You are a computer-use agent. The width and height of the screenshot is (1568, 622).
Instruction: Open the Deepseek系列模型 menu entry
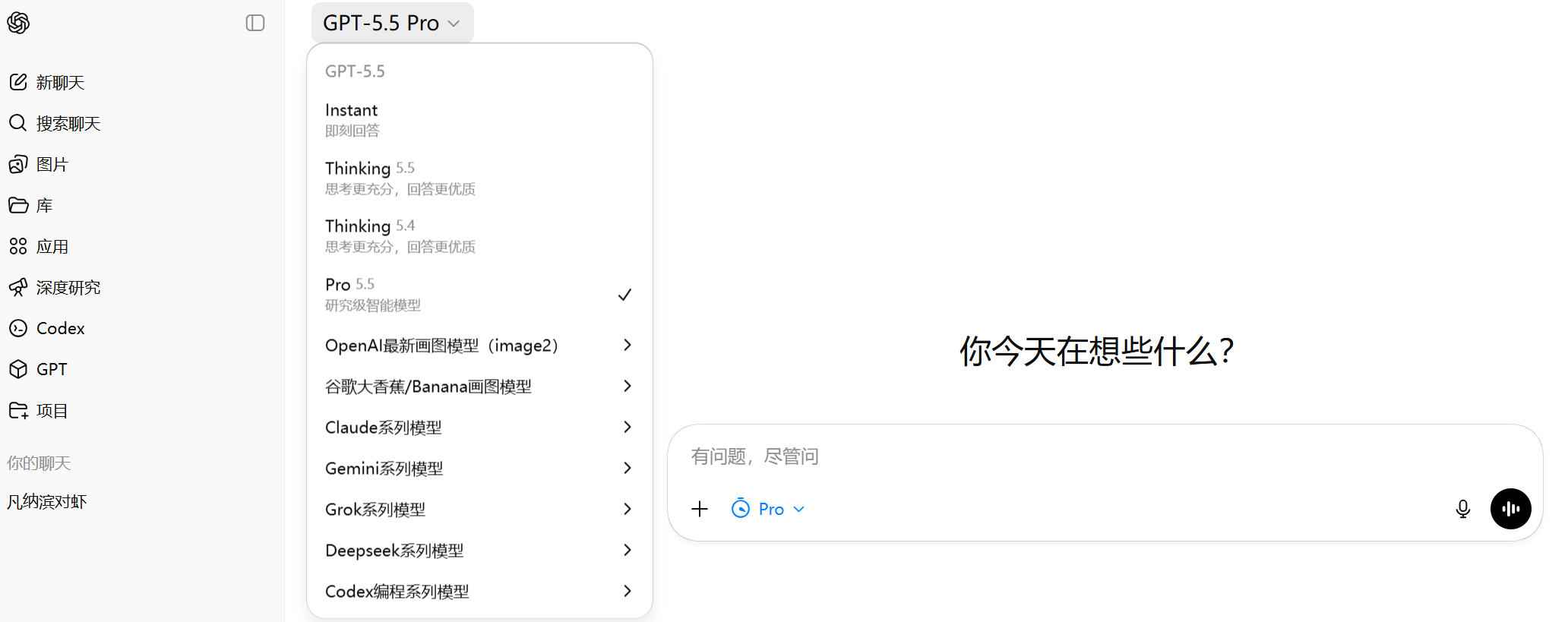click(x=479, y=550)
